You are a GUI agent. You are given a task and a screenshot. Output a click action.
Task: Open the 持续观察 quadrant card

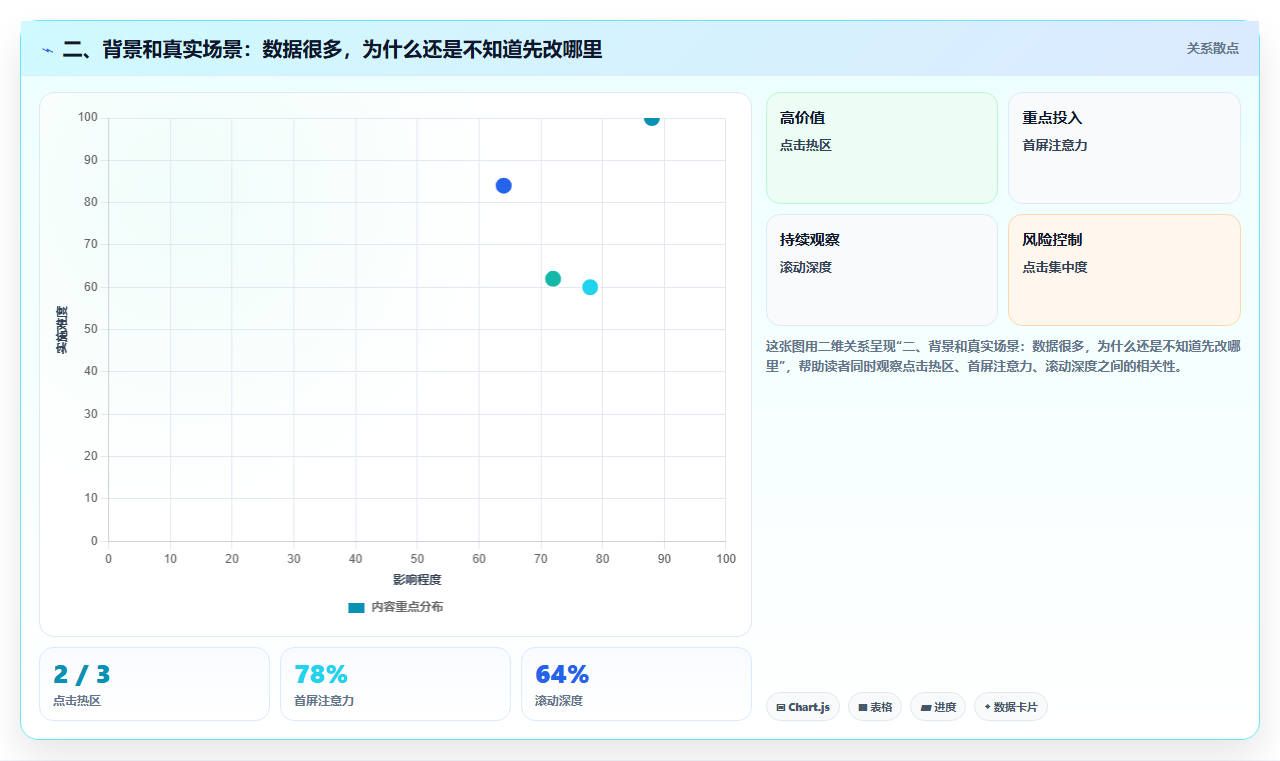882,270
